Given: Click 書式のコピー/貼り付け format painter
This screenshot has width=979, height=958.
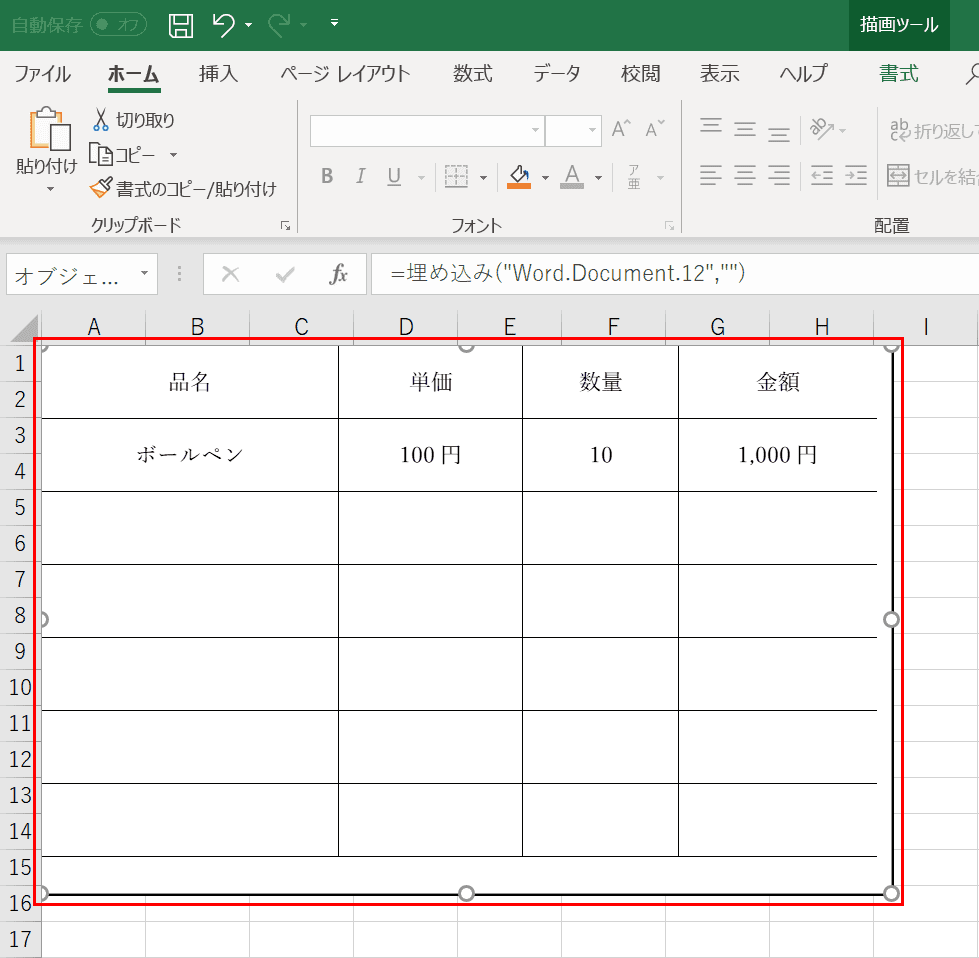Looking at the screenshot, I should [x=183, y=189].
